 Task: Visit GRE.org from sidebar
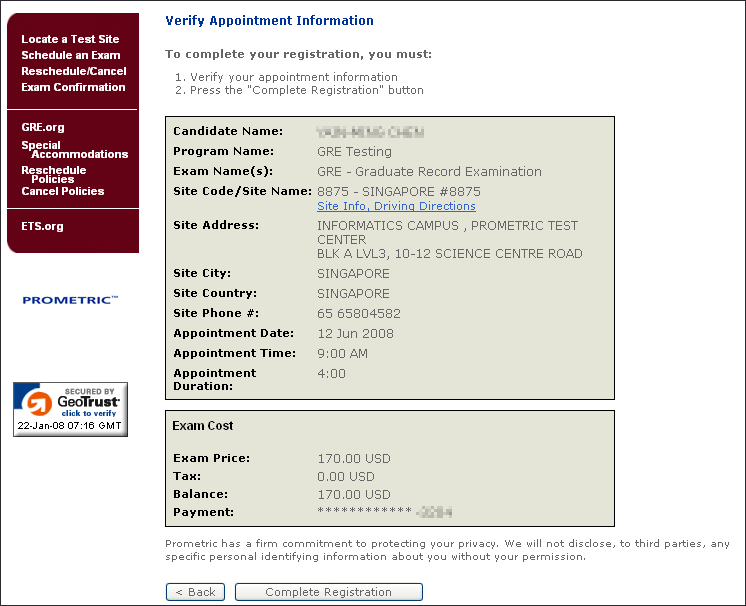point(43,127)
